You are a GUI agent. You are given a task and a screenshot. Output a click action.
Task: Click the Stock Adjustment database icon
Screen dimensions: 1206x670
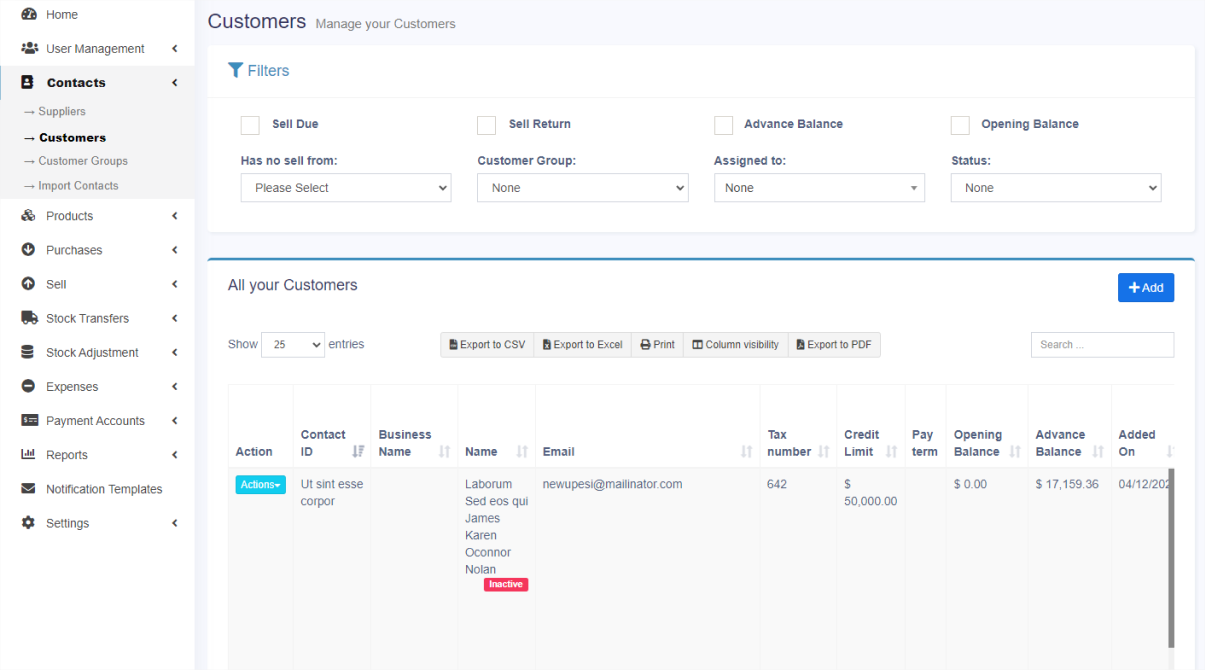28,353
